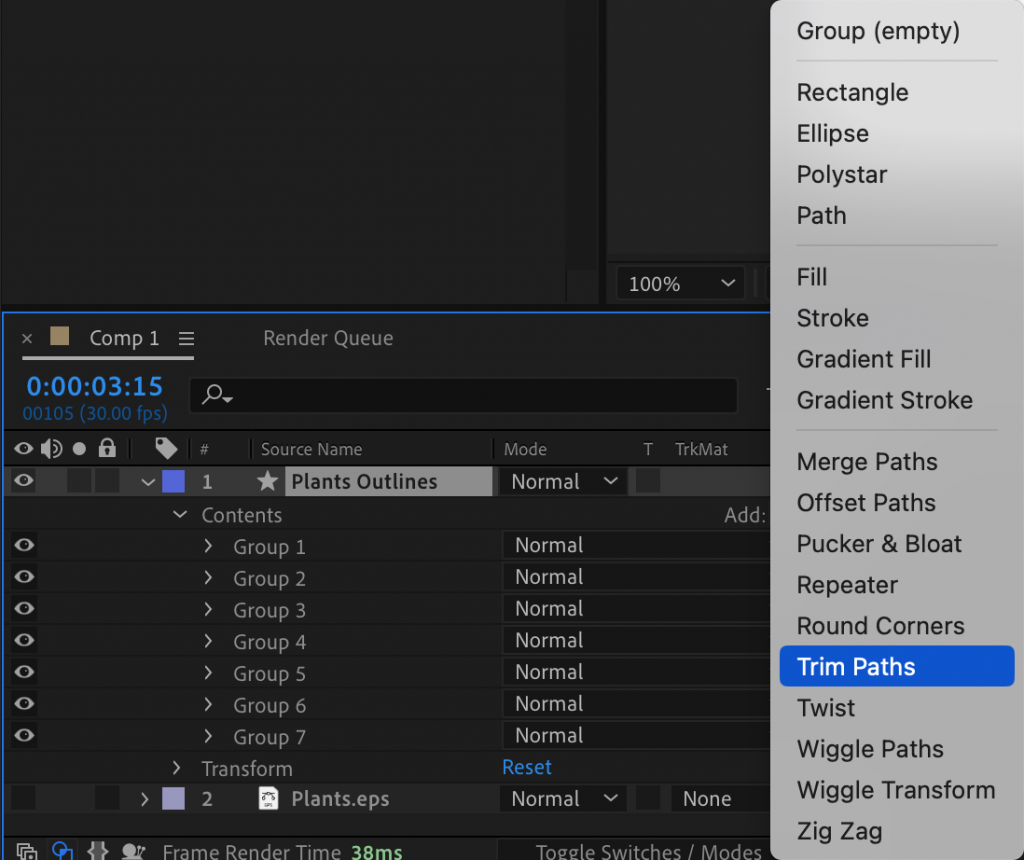This screenshot has height=860, width=1024.
Task: Hide the Plants.eps layer with its eye icon
Action: tap(23, 798)
